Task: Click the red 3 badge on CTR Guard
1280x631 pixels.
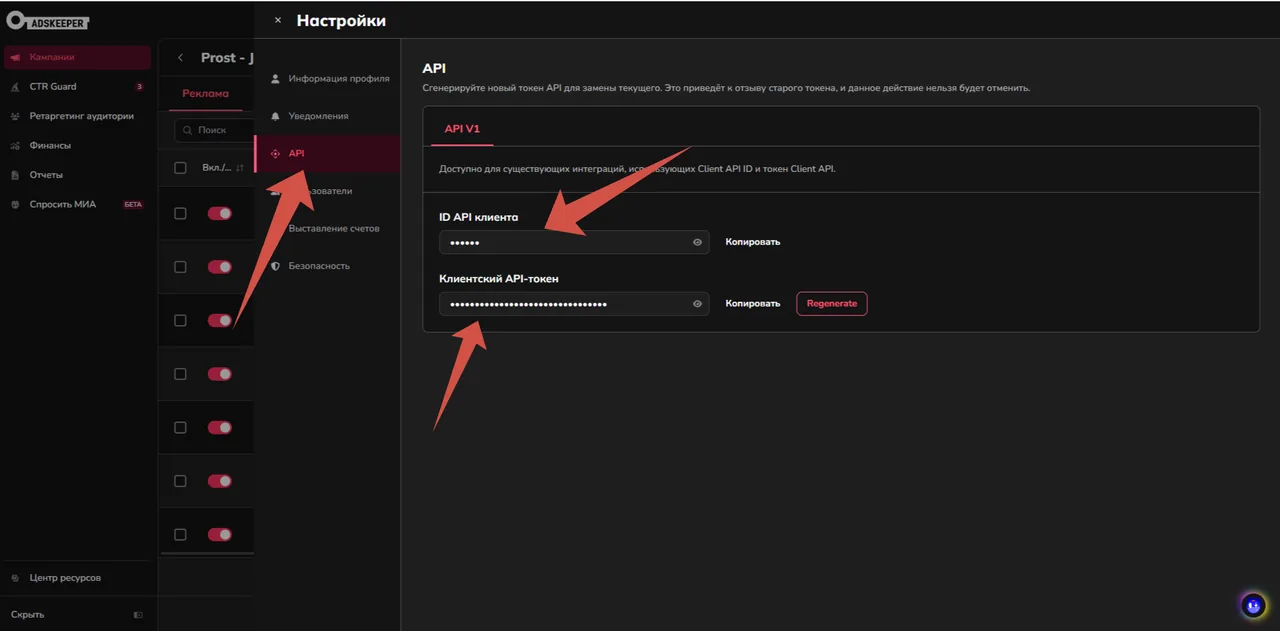Action: click(x=139, y=87)
